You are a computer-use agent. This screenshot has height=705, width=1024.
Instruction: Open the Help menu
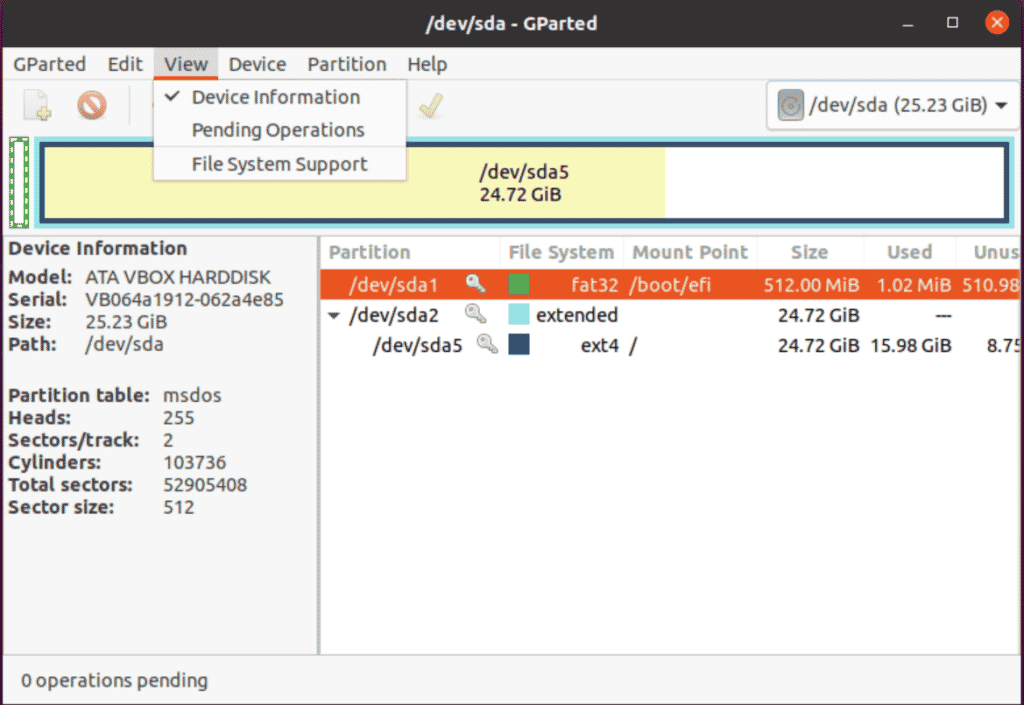(x=427, y=64)
